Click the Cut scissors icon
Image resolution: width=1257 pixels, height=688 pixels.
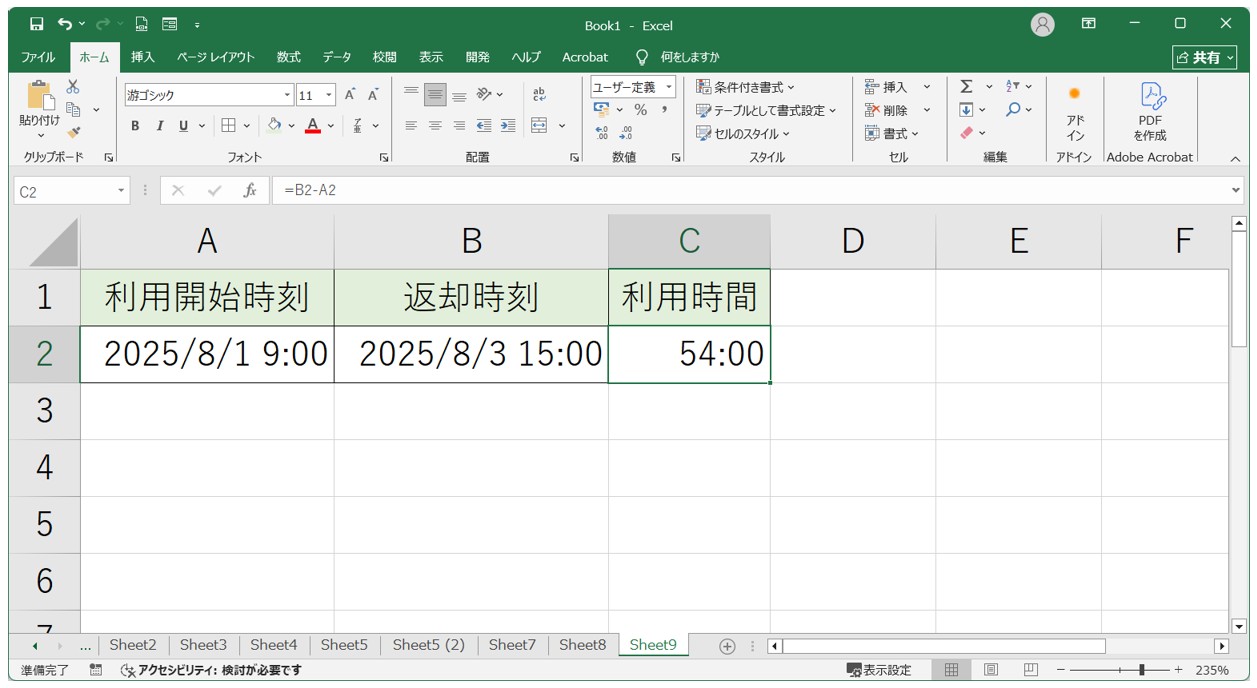(x=73, y=87)
